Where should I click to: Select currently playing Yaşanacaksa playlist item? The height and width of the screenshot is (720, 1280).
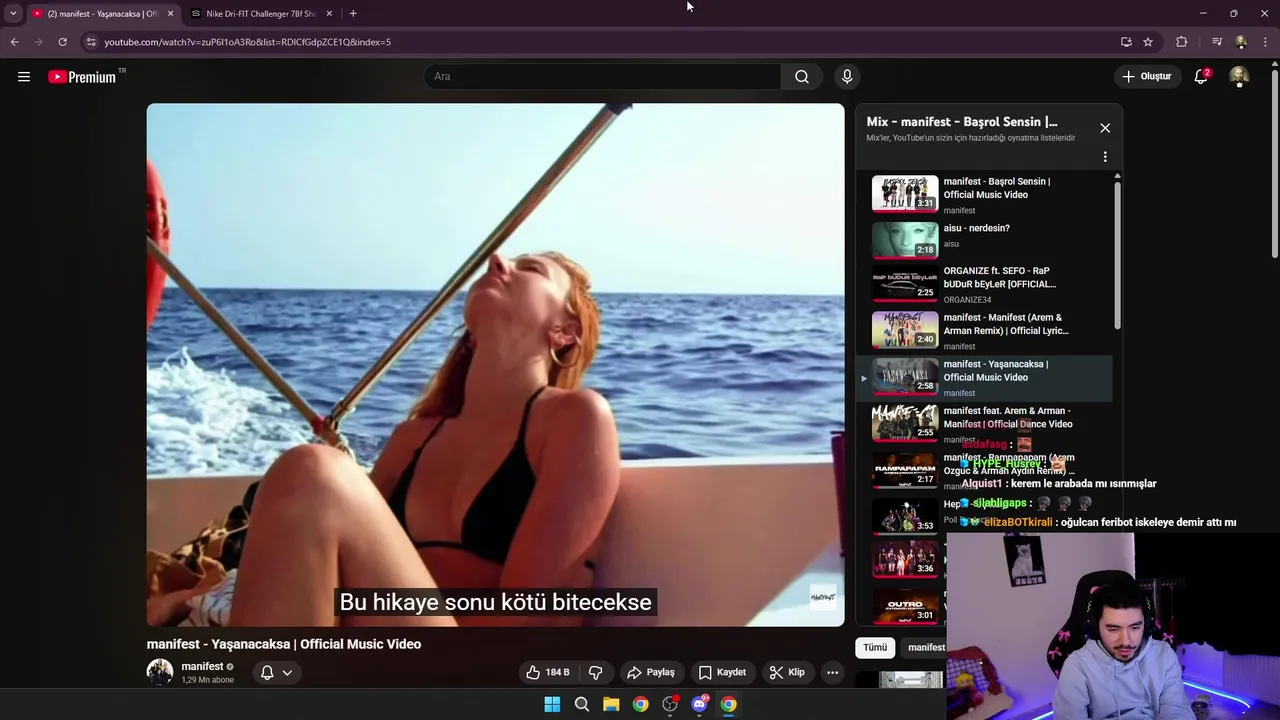coord(985,378)
